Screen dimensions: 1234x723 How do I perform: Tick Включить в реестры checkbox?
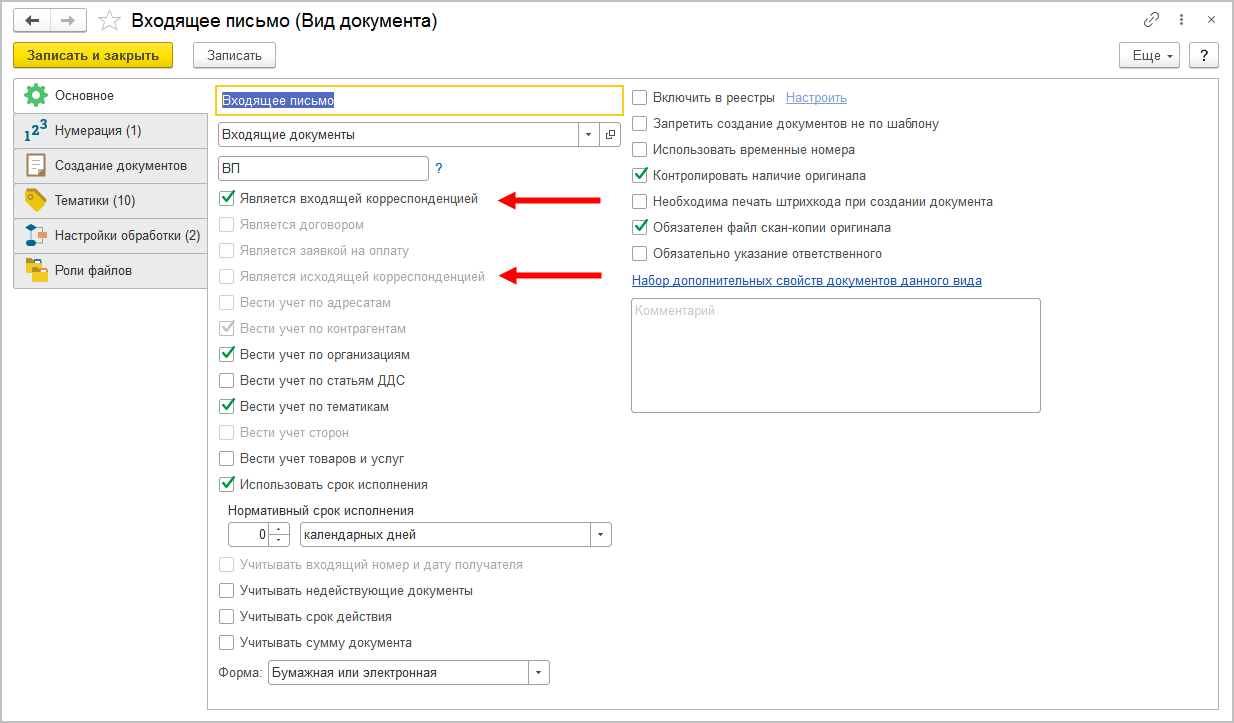click(x=640, y=98)
